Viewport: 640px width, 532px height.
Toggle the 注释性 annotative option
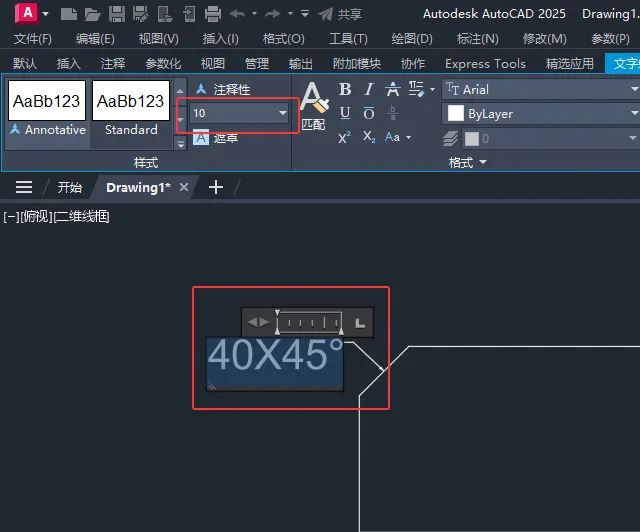pos(223,89)
